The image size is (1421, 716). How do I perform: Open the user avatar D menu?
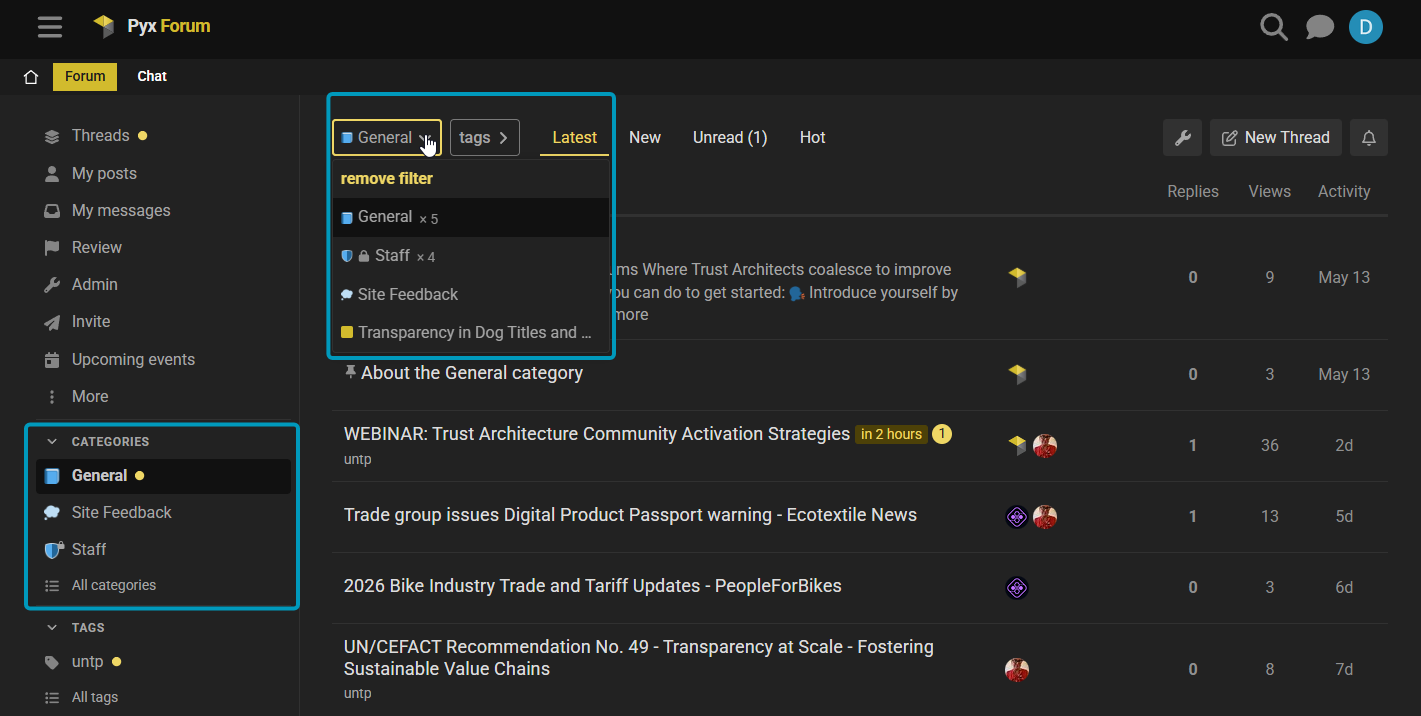pos(1365,27)
